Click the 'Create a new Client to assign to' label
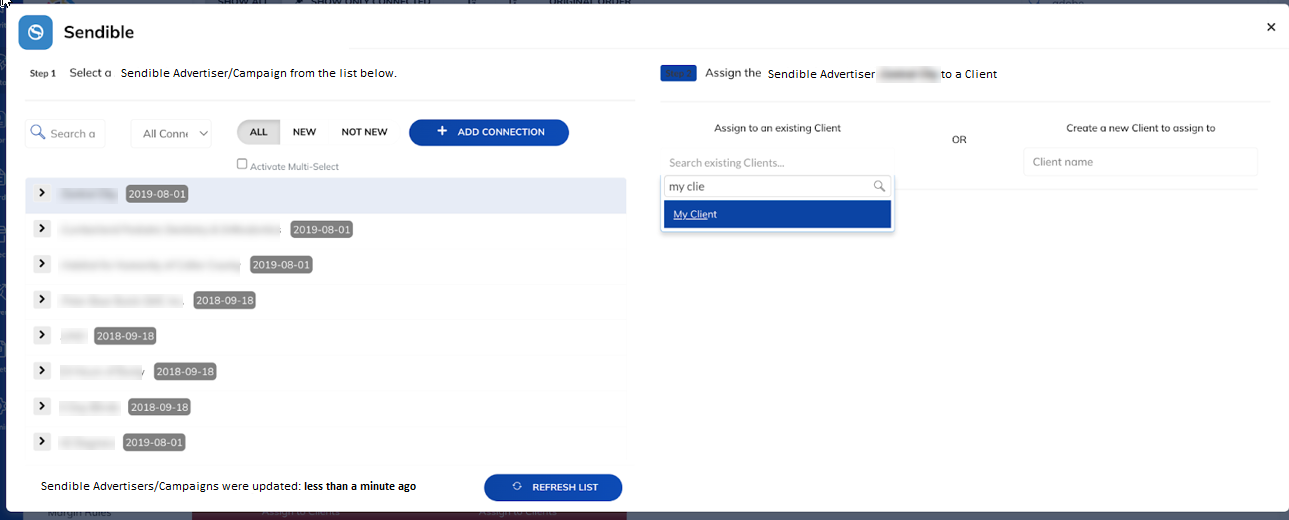 point(1141,128)
